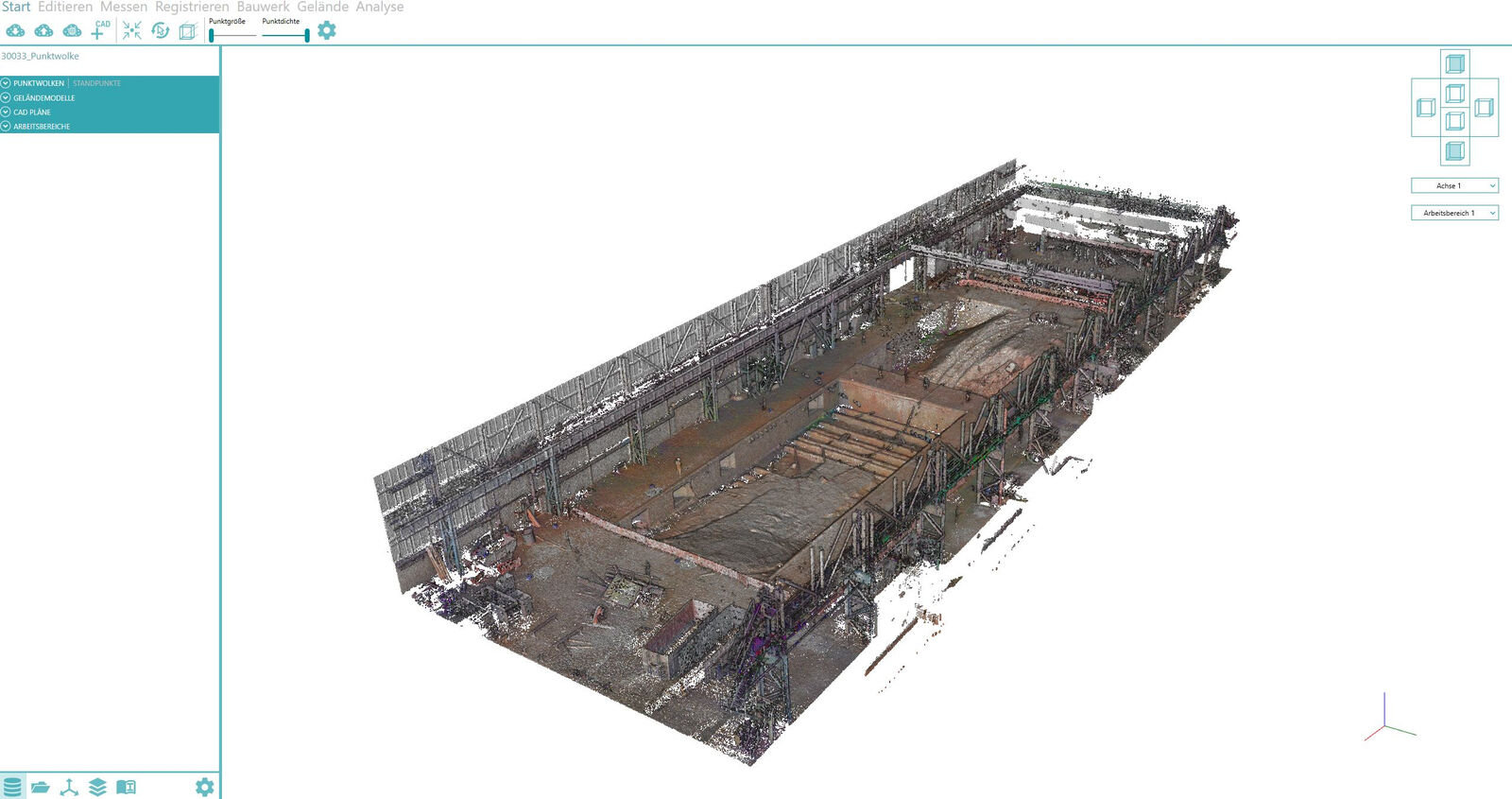The height and width of the screenshot is (799, 1512).
Task: Click the Standpunkte label
Action: [96, 83]
